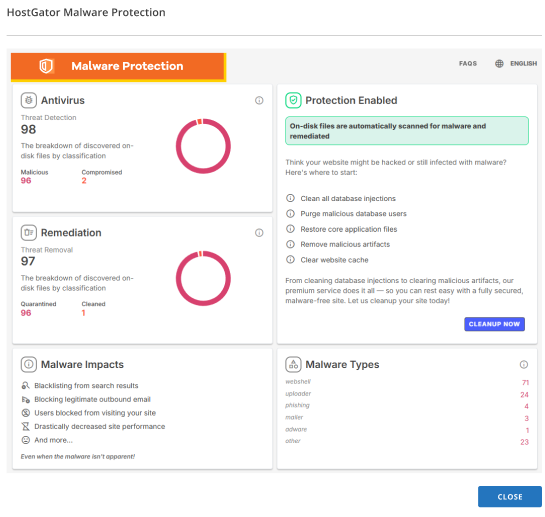
Task: Click the uploader count 24
Action: pyautogui.click(x=524, y=395)
